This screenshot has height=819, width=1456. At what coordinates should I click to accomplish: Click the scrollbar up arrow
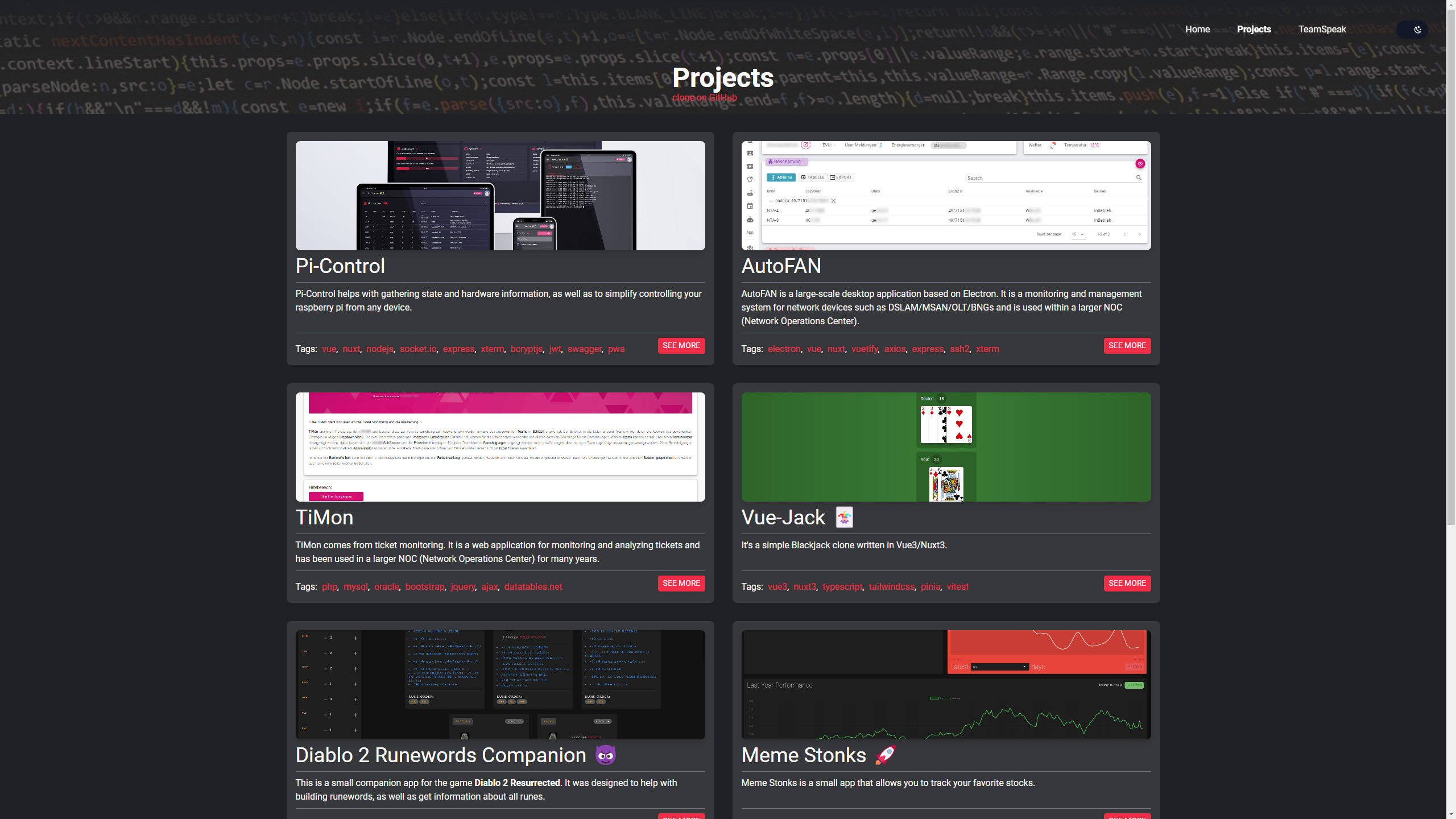tap(1451, 4)
